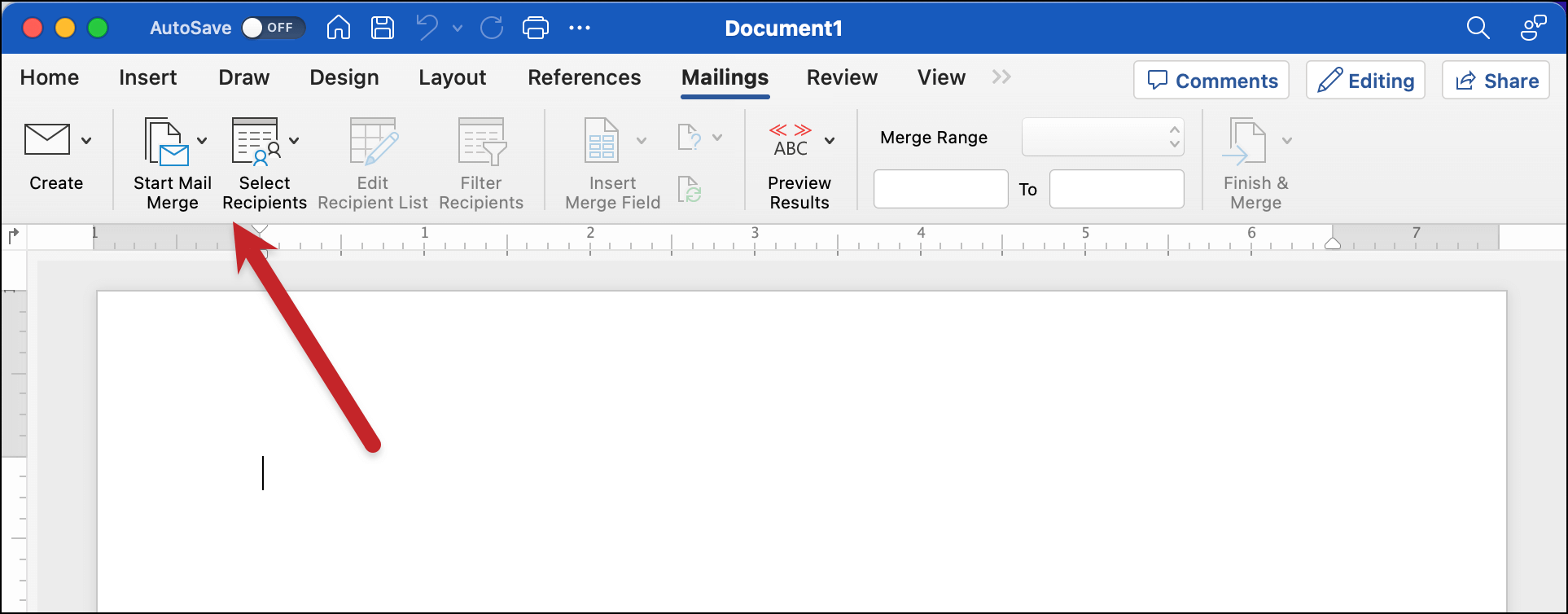Toggle the AutoSave switch

pos(273,29)
